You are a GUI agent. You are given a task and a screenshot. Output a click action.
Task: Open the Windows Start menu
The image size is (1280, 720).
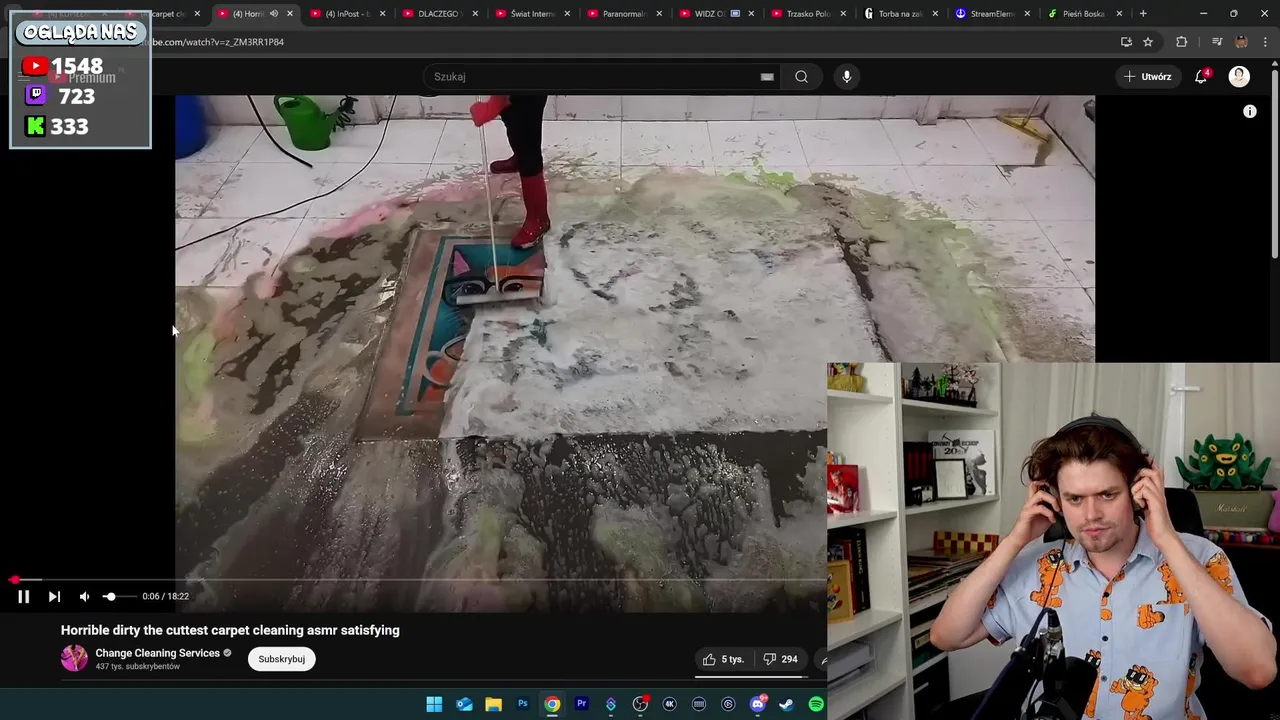[x=434, y=704]
